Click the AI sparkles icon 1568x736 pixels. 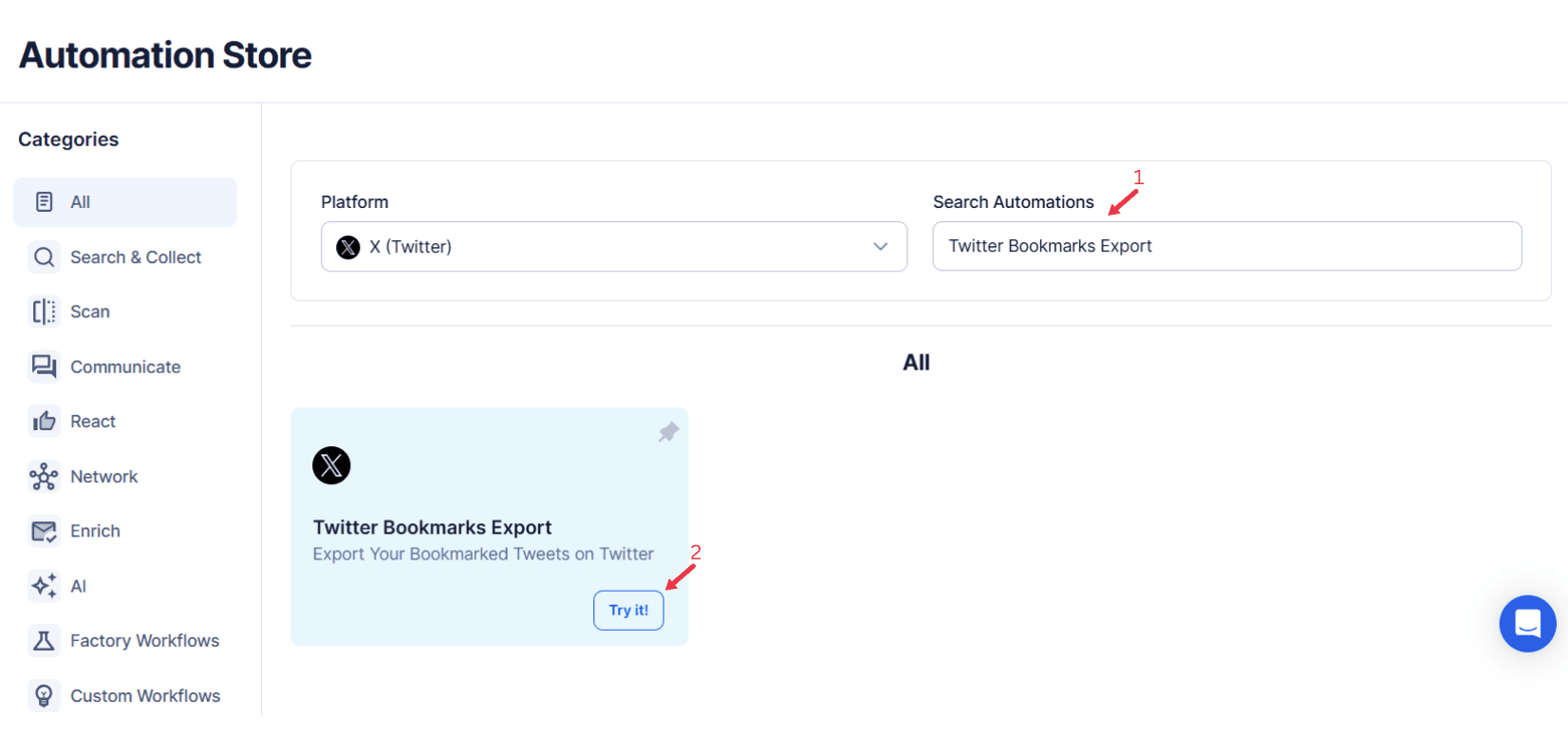(44, 586)
